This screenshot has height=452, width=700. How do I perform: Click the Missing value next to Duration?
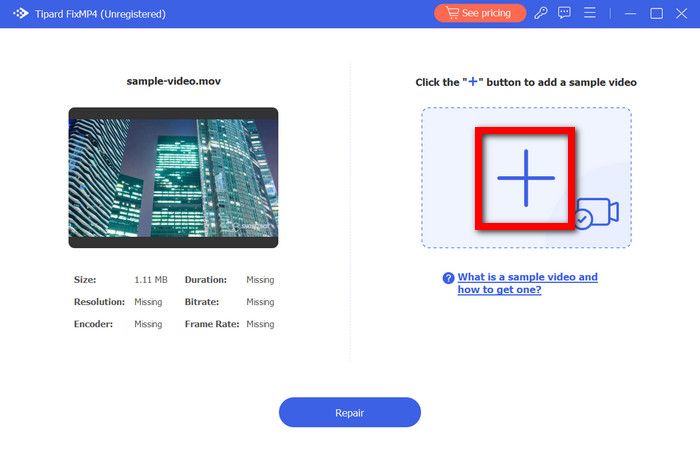coord(260,280)
